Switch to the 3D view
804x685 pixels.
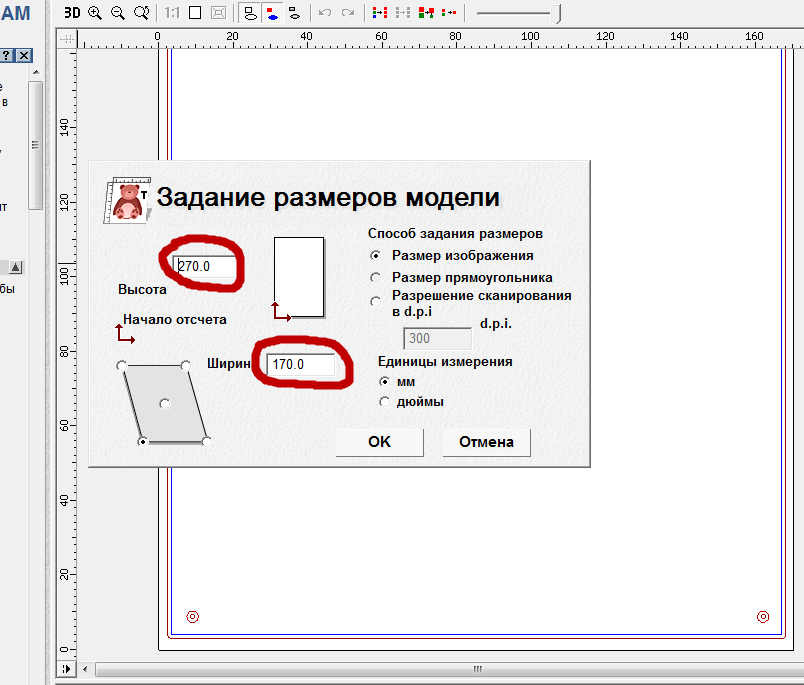point(72,12)
